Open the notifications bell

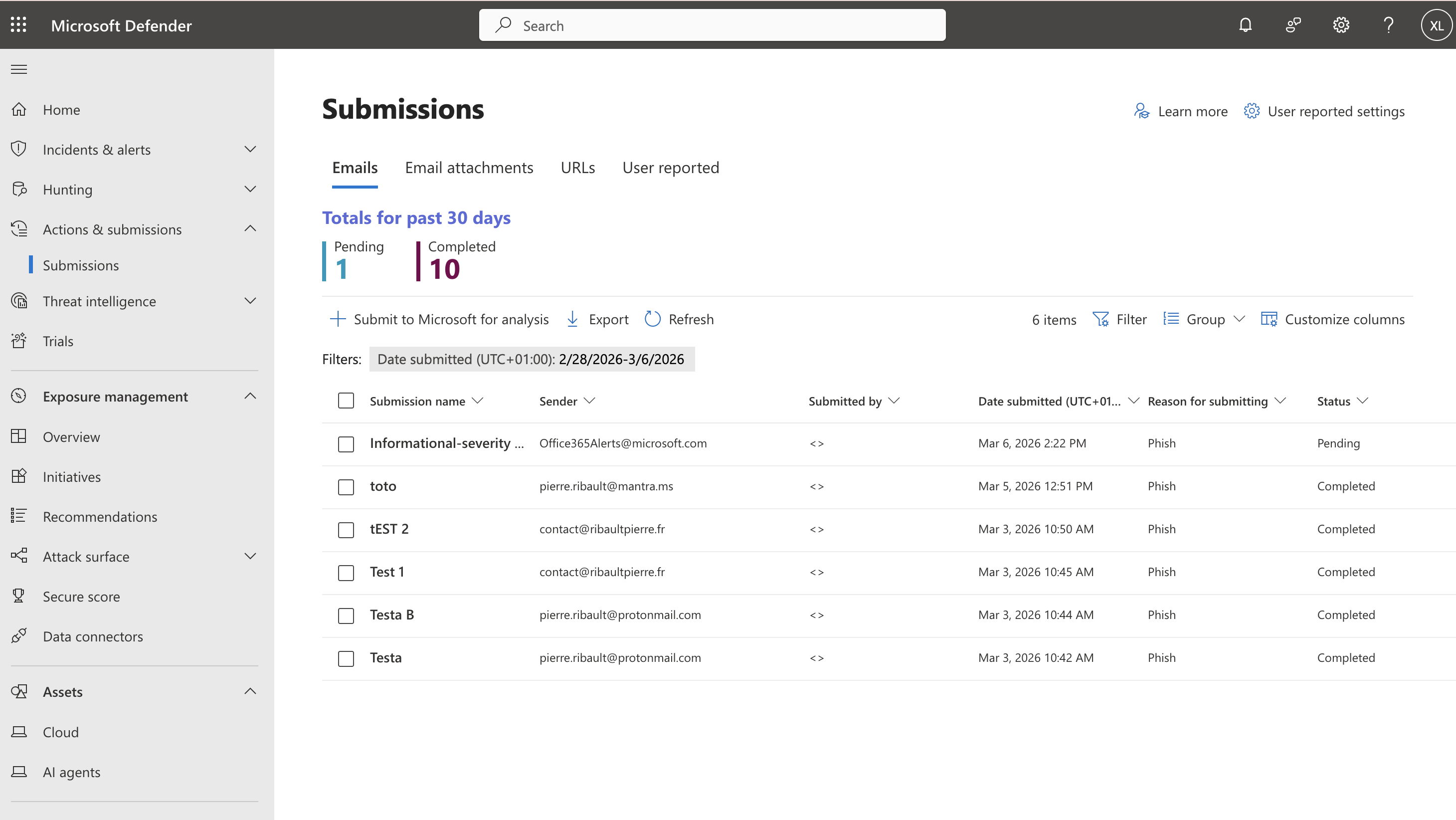1245,25
